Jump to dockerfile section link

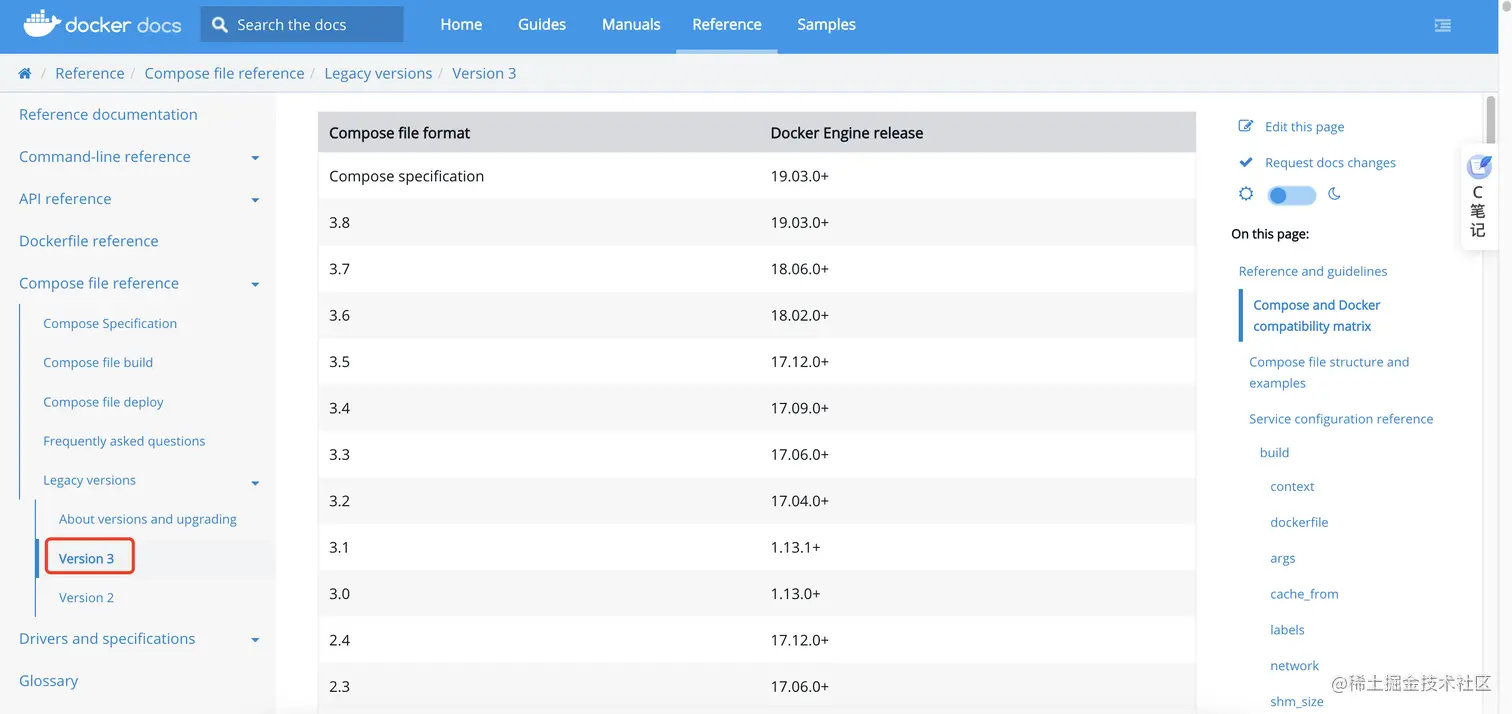coord(1299,522)
